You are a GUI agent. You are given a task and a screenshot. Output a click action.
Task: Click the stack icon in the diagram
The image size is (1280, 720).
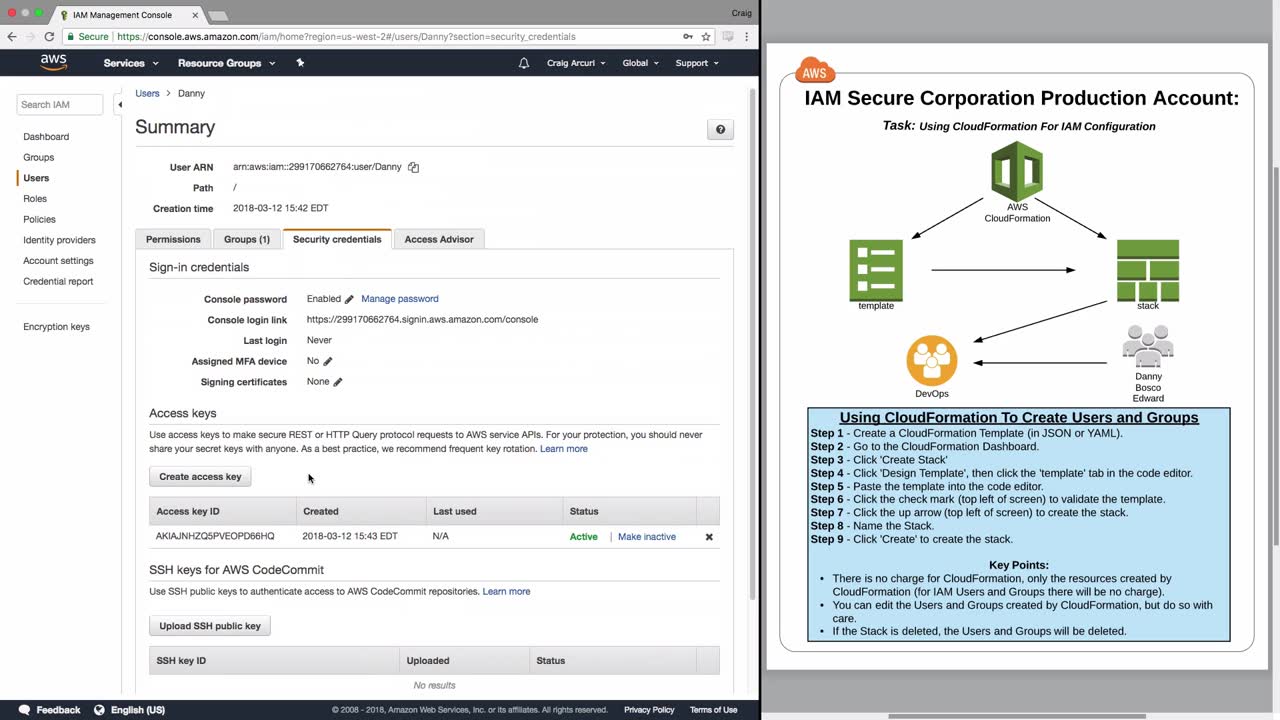click(x=1148, y=269)
